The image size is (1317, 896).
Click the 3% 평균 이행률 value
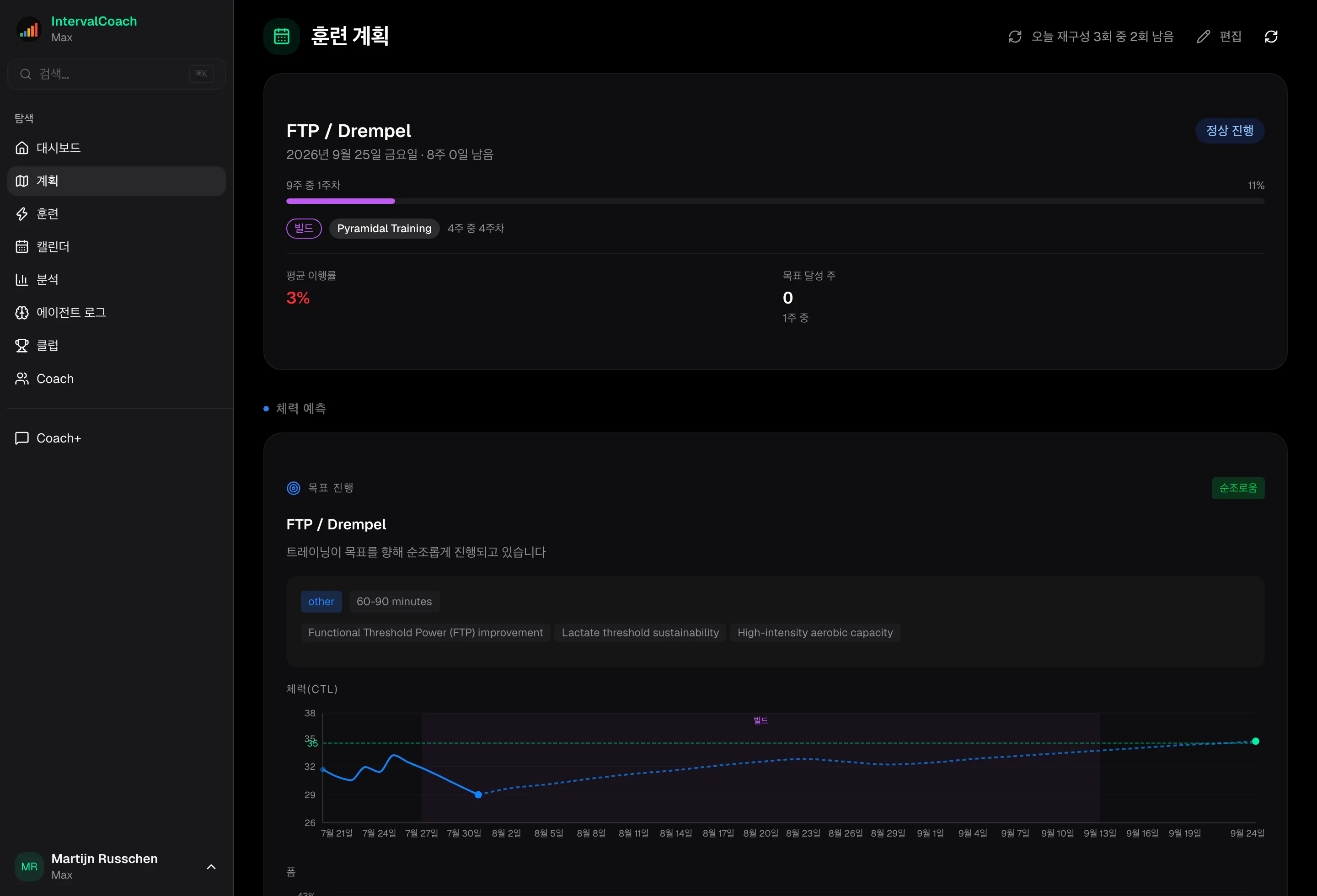pos(298,298)
